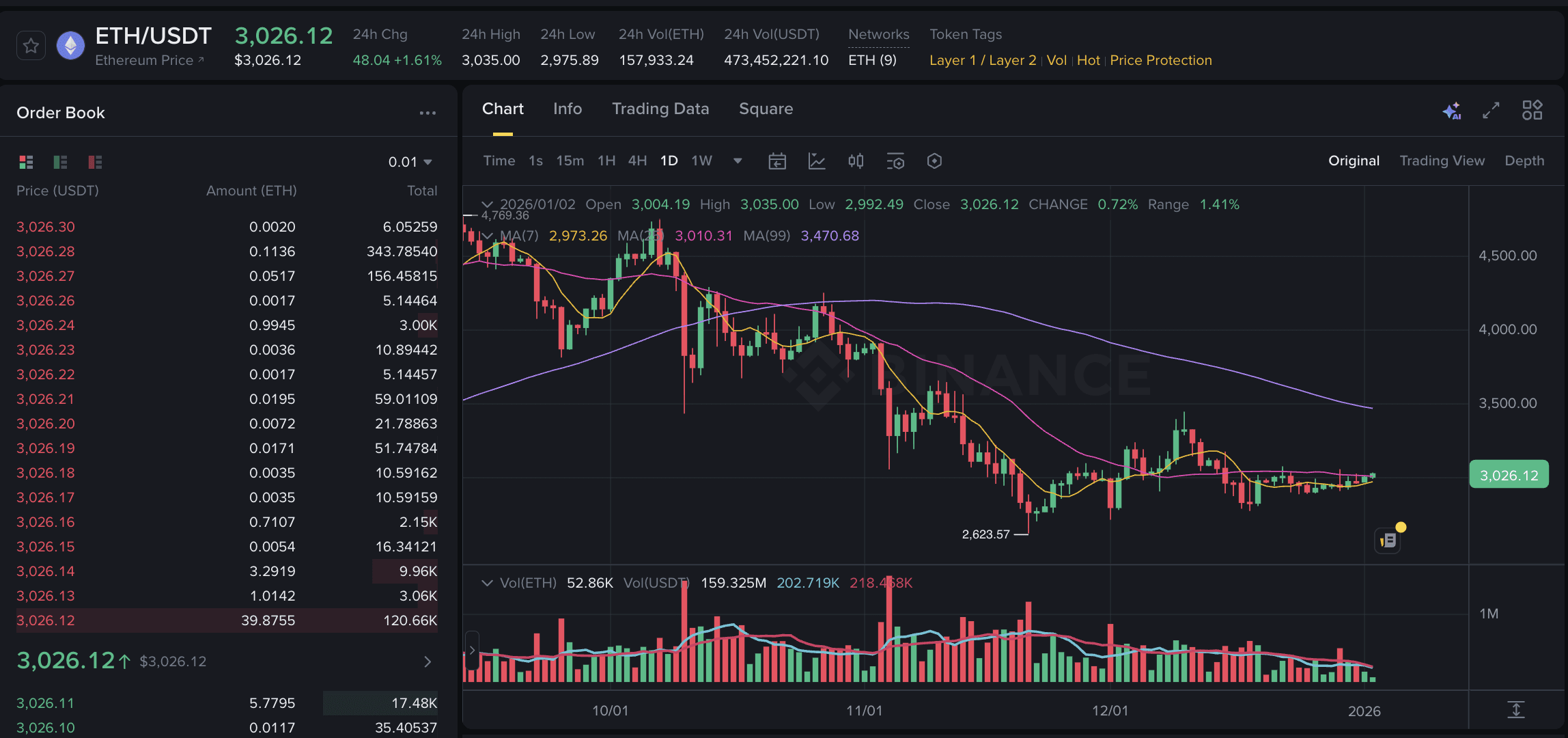
Task: Select the candlestick style icon
Action: (x=856, y=161)
